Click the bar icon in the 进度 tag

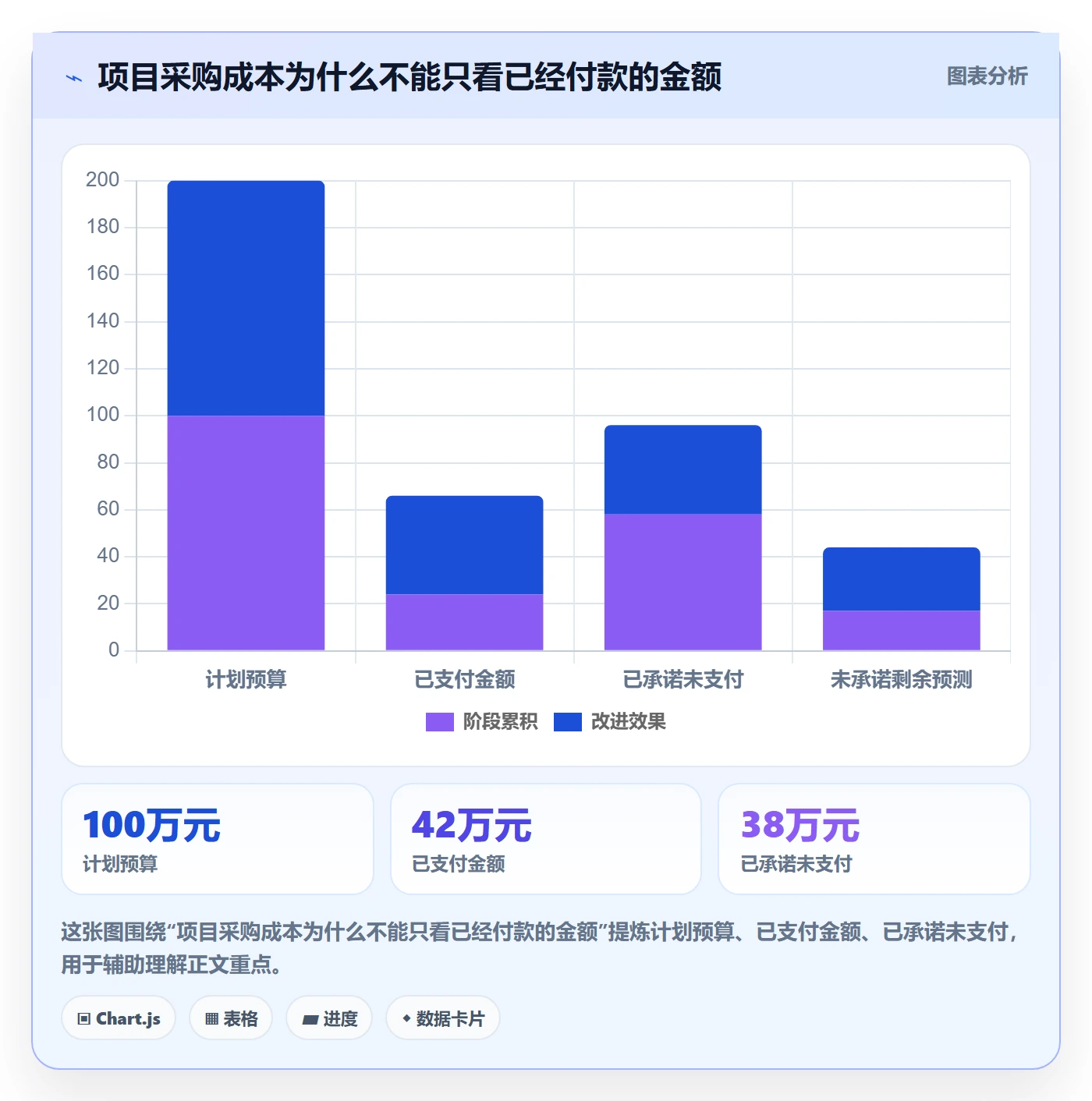(x=310, y=1019)
